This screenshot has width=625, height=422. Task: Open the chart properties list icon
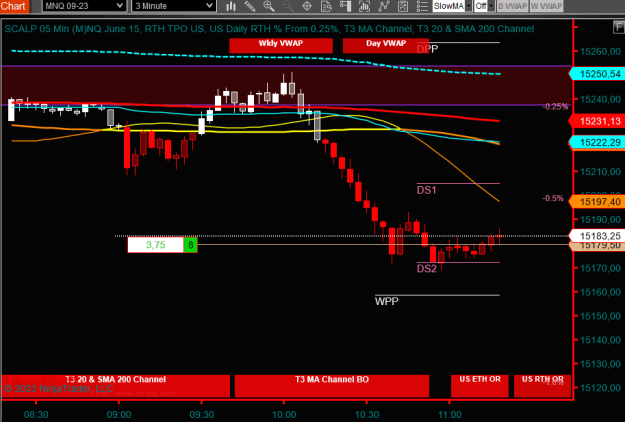tap(422, 6)
